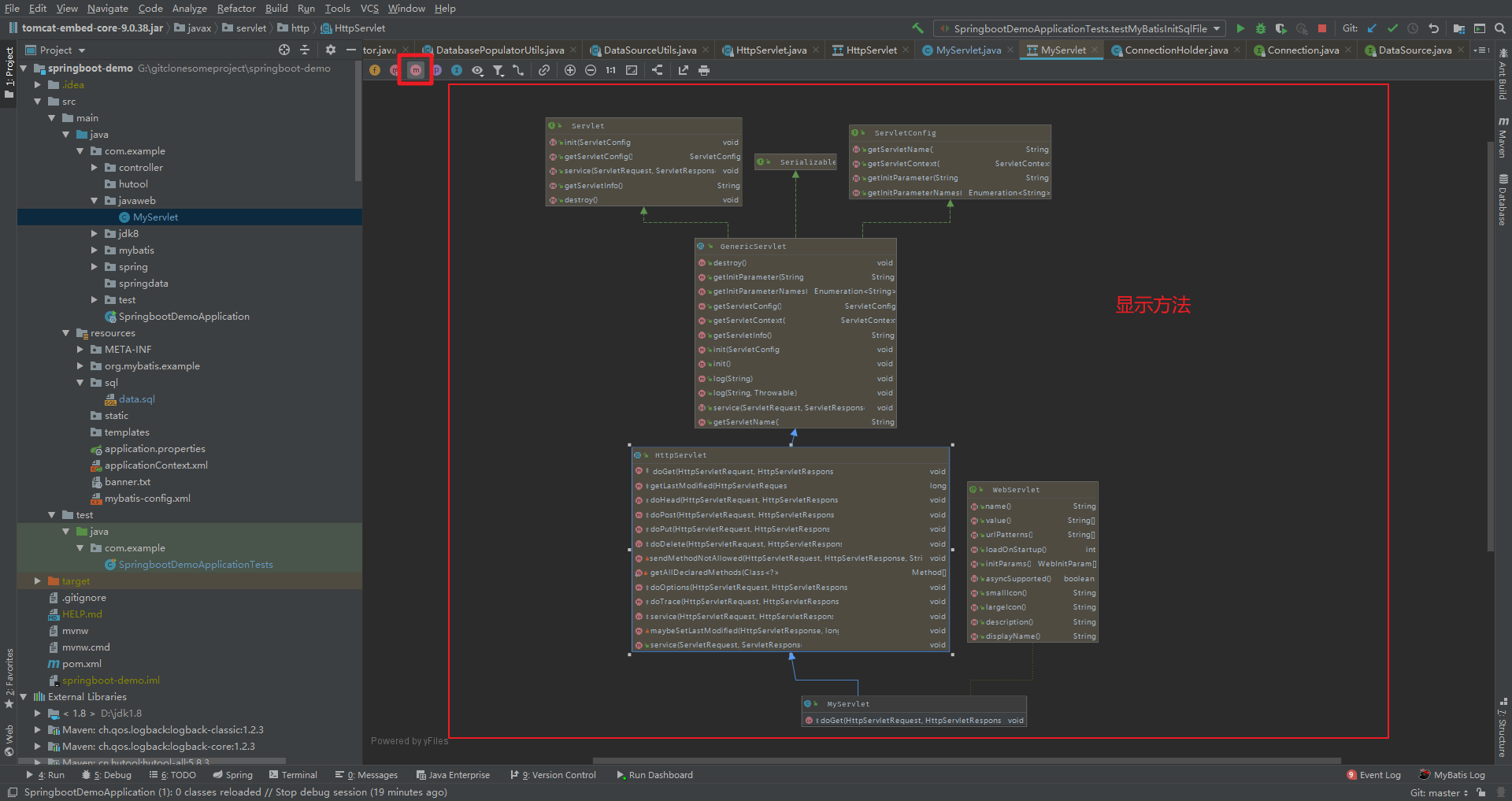Reset diagram zoom with 1:1 Actual Size icon
The height and width of the screenshot is (801, 1512).
(x=610, y=70)
